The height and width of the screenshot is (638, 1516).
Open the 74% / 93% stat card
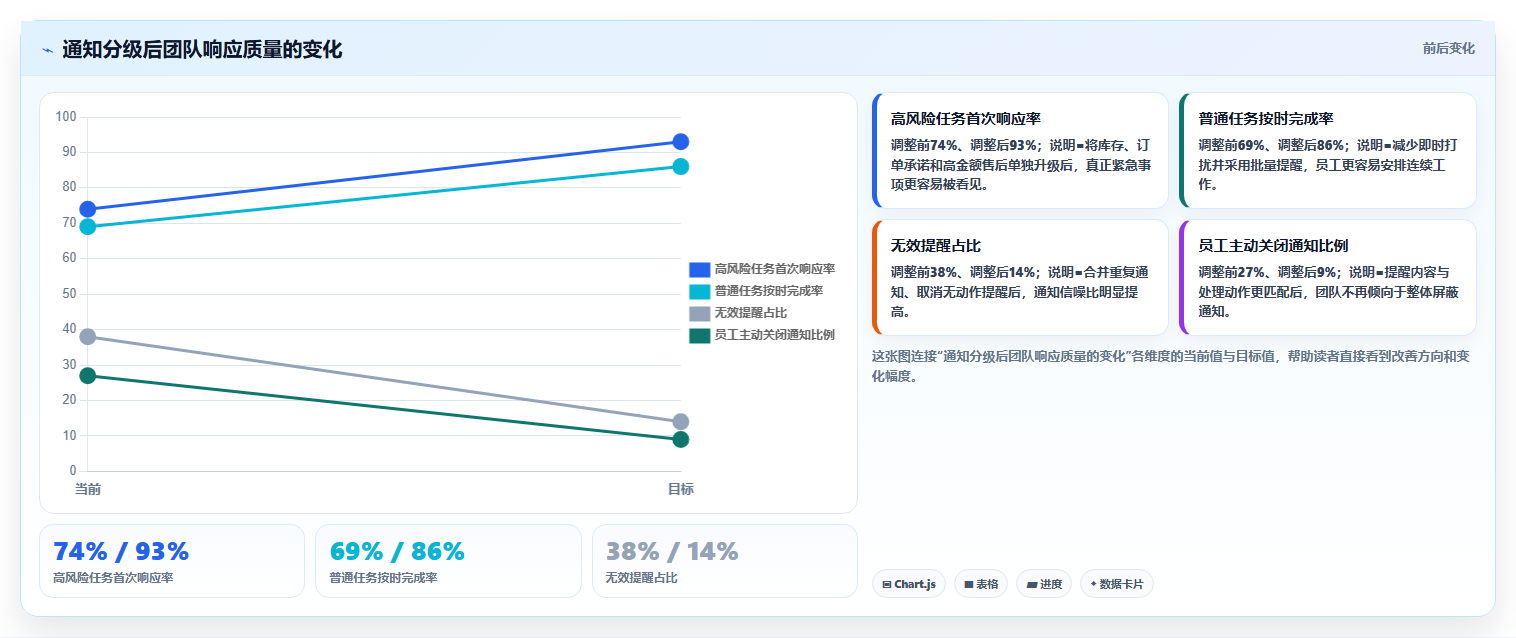[x=172, y=561]
